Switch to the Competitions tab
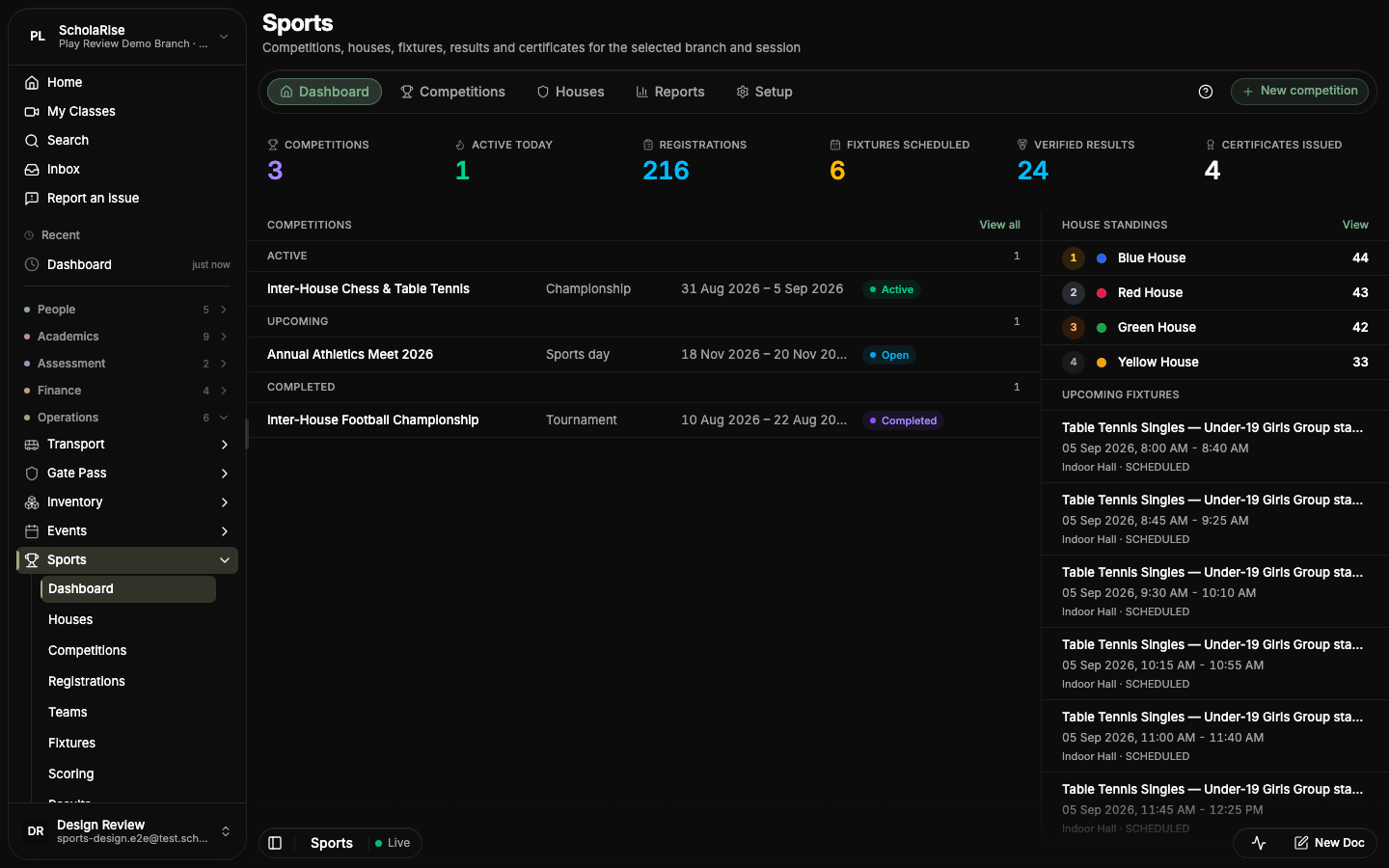Viewport: 1389px width, 868px height. click(452, 92)
